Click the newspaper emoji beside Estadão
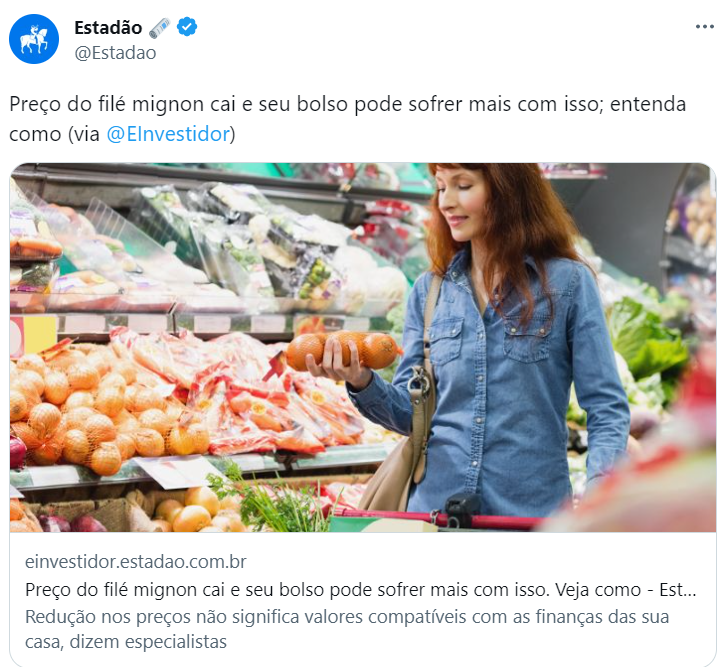 pos(160,28)
